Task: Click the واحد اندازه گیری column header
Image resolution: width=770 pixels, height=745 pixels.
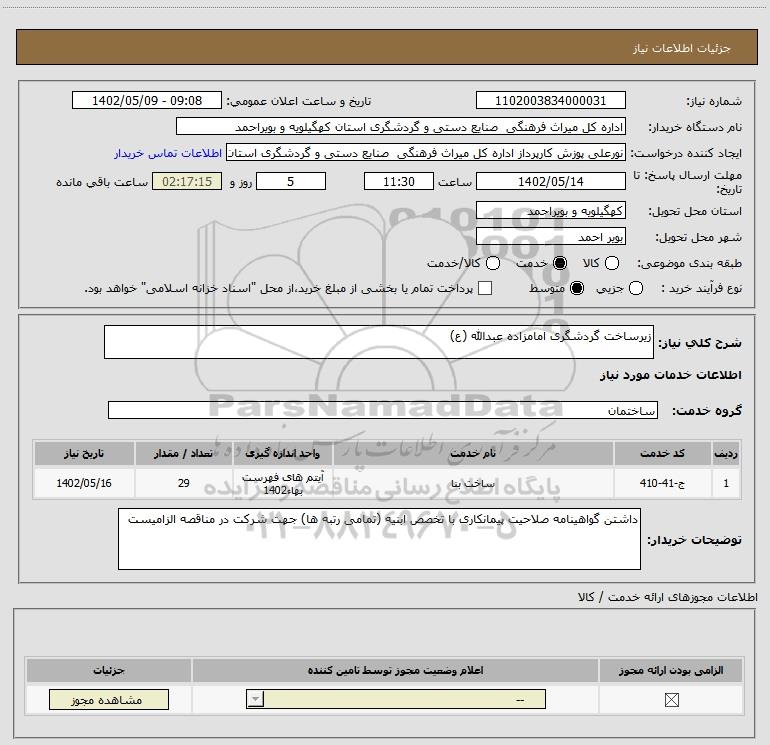Action: pos(283,453)
